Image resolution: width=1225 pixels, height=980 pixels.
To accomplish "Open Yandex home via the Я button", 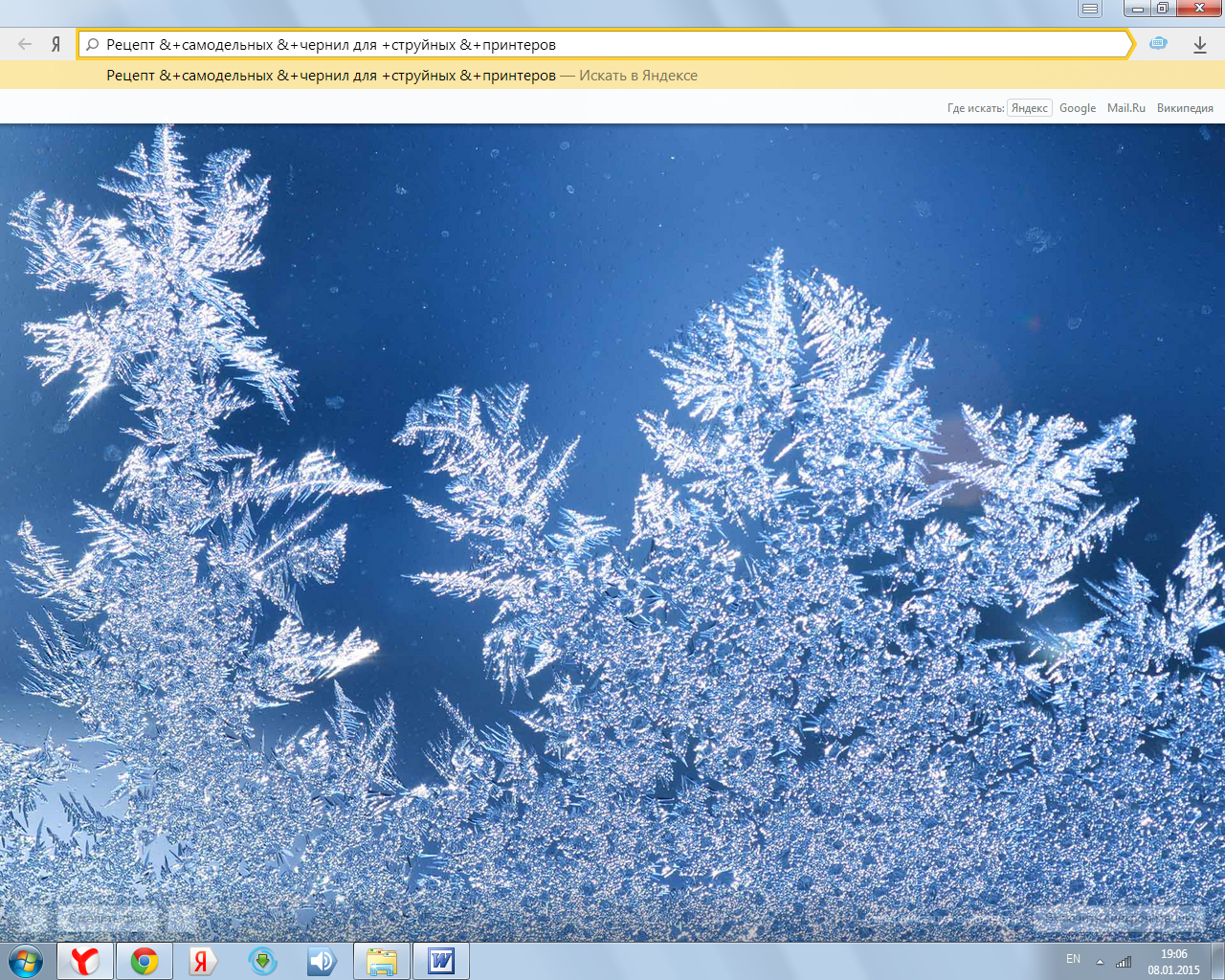I will (56, 44).
